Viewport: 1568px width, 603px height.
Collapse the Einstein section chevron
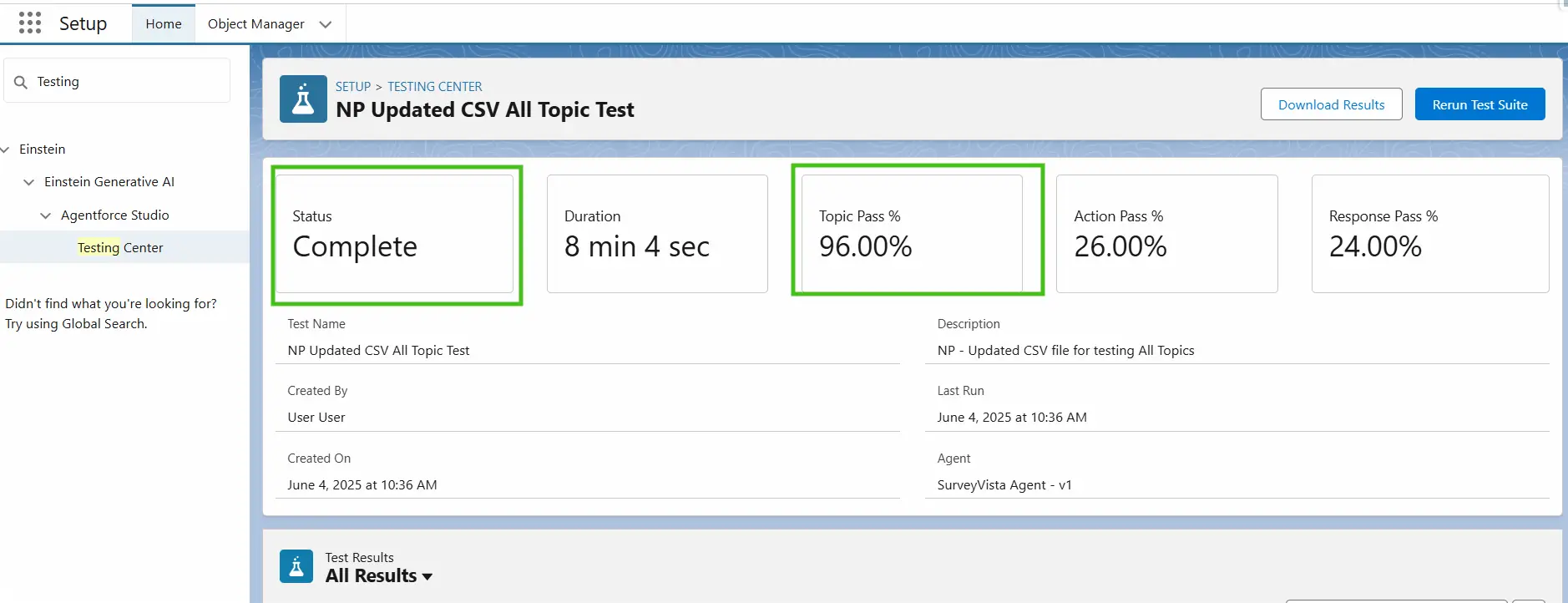tap(5, 149)
